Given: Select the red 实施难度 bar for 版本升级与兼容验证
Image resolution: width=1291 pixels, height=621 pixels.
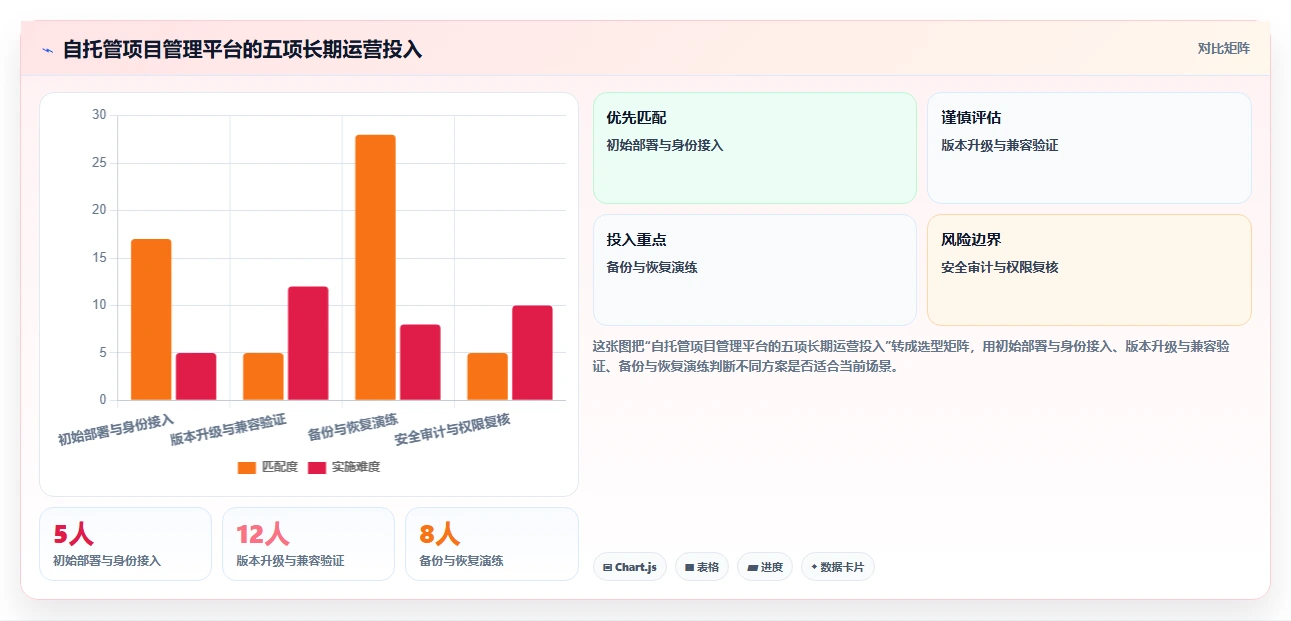Looking at the screenshot, I should pyautogui.click(x=308, y=344).
